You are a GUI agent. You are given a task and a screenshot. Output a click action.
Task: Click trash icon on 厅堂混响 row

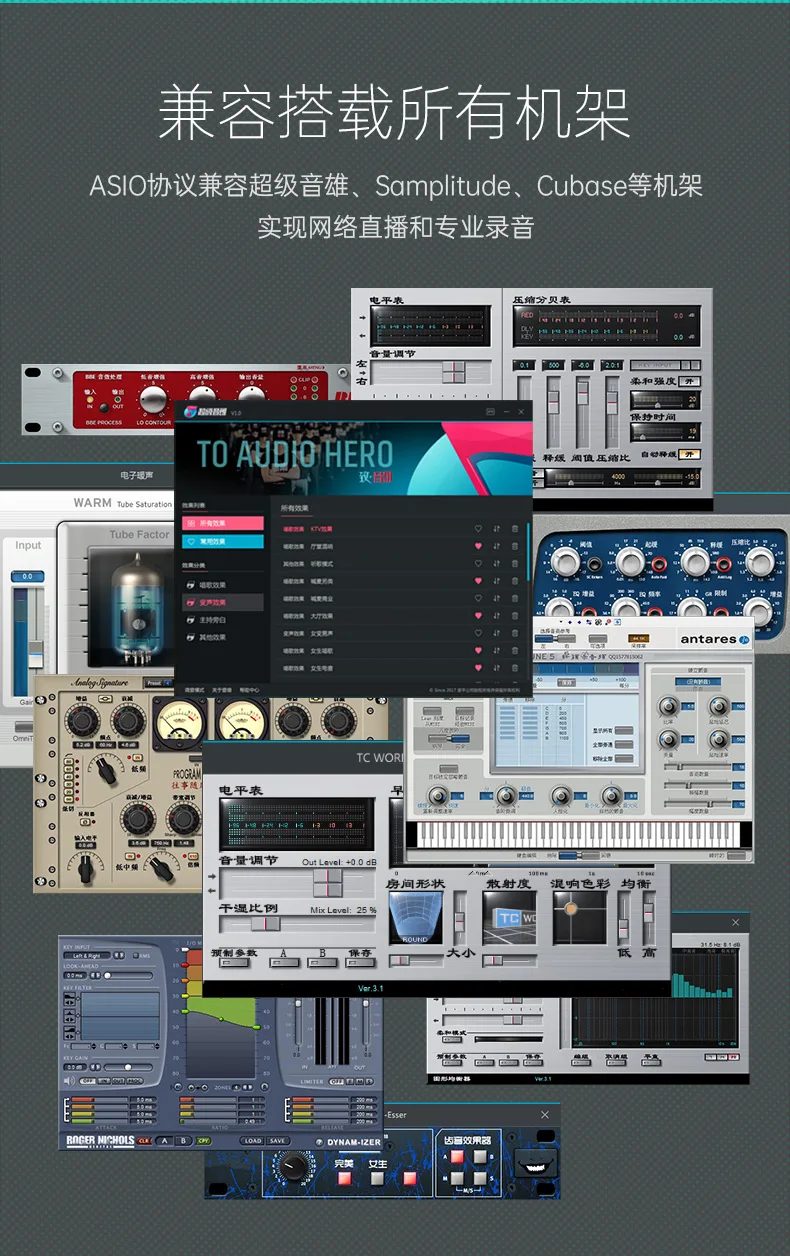coord(515,546)
